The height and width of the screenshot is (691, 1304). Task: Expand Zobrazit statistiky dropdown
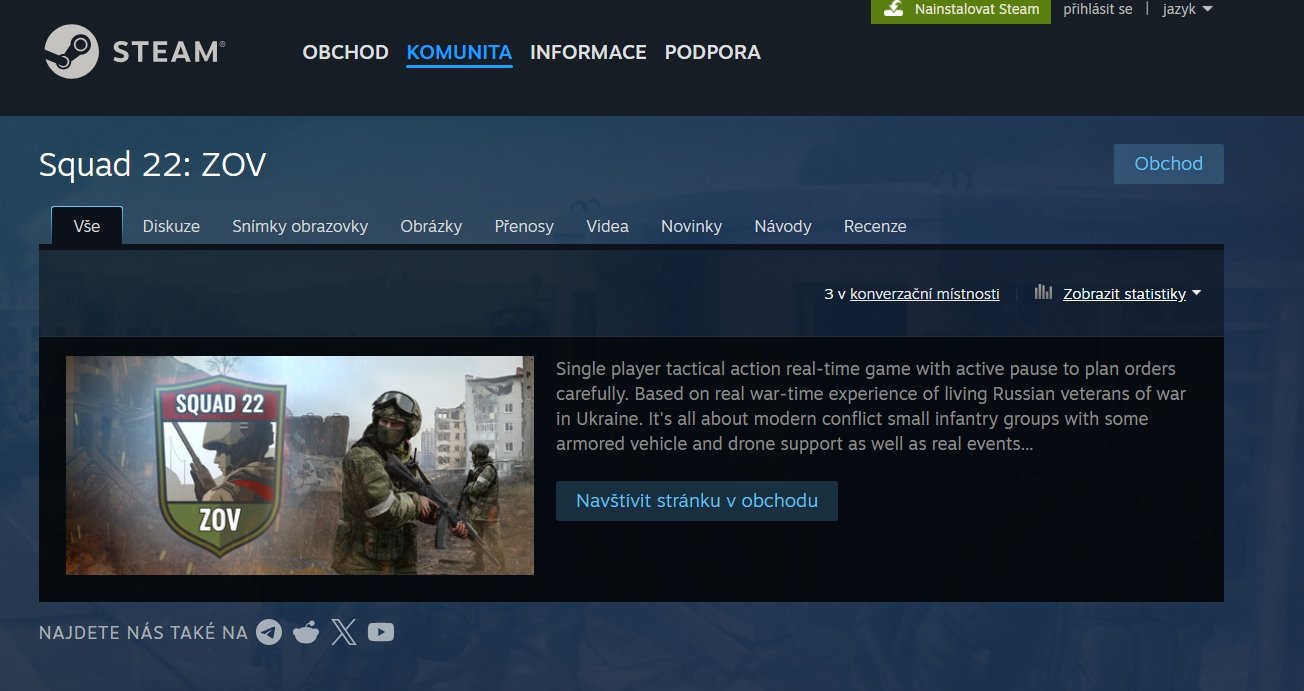[1131, 294]
